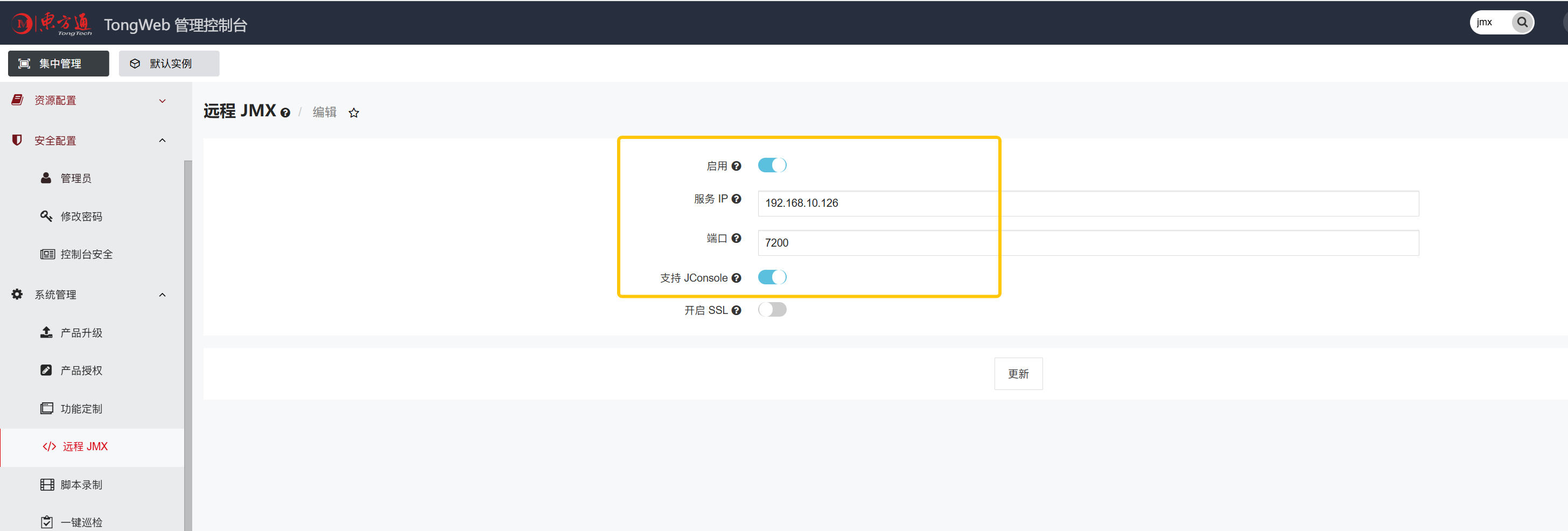Click the 产品升级 product upgrade icon
This screenshot has height=531, width=1568.
coord(46,332)
